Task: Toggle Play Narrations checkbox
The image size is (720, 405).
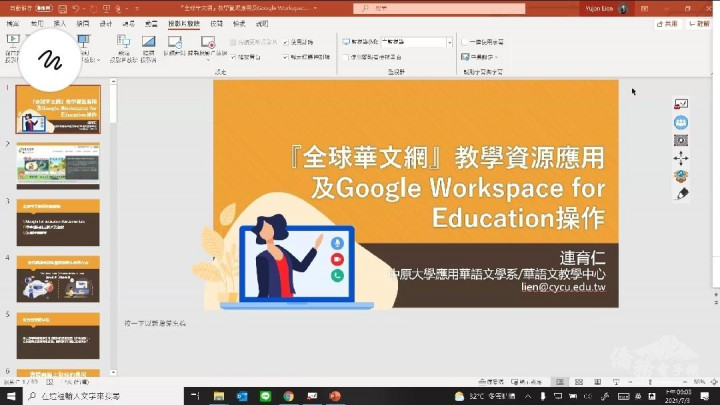Action: [233, 57]
